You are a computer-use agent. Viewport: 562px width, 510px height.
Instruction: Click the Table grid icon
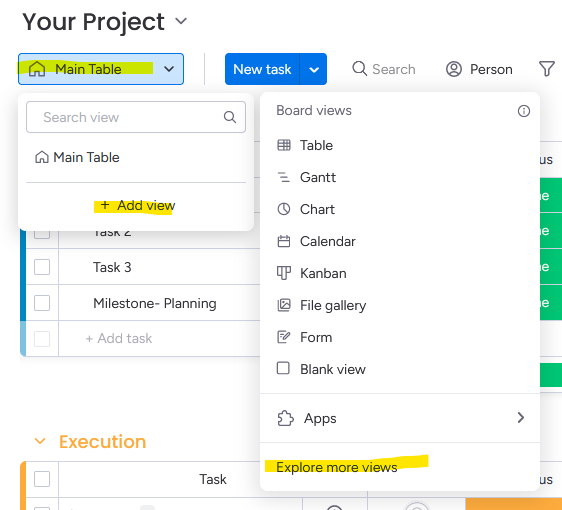284,145
